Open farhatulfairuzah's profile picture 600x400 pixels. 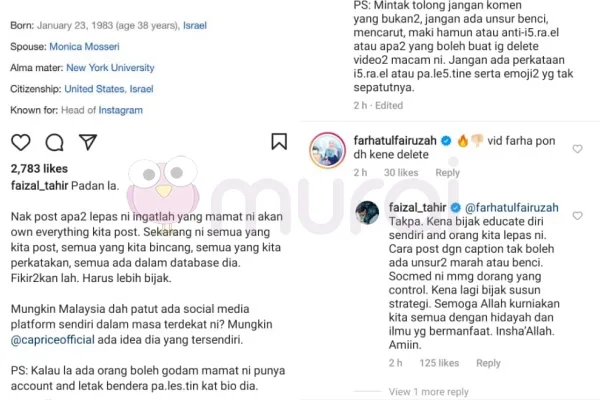tap(328, 150)
